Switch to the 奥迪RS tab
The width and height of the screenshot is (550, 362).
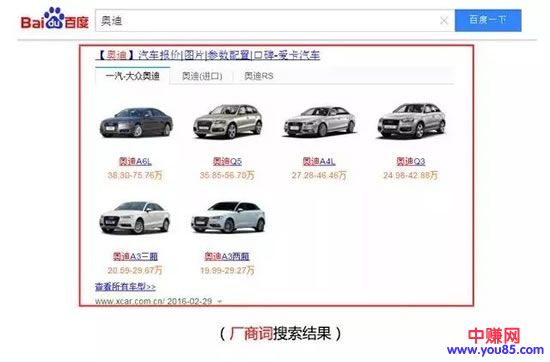click(259, 76)
